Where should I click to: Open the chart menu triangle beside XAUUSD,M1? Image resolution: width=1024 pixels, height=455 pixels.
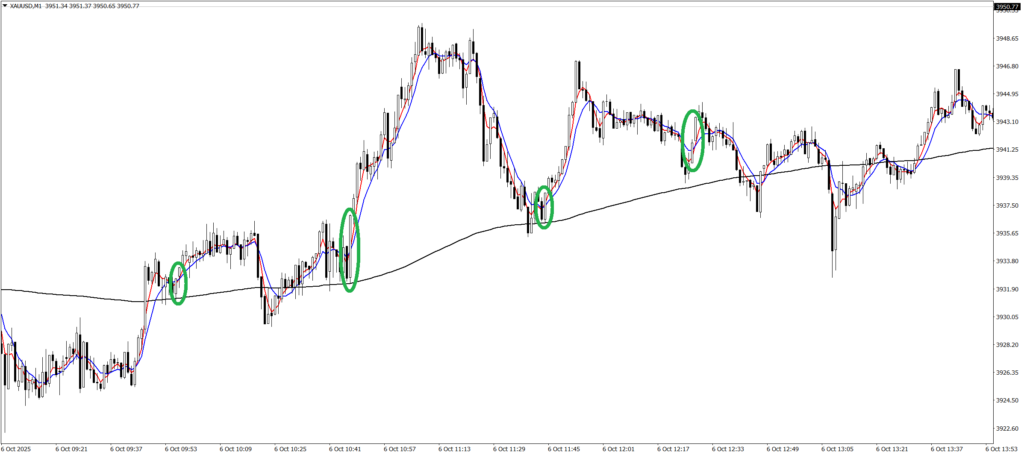point(5,7)
